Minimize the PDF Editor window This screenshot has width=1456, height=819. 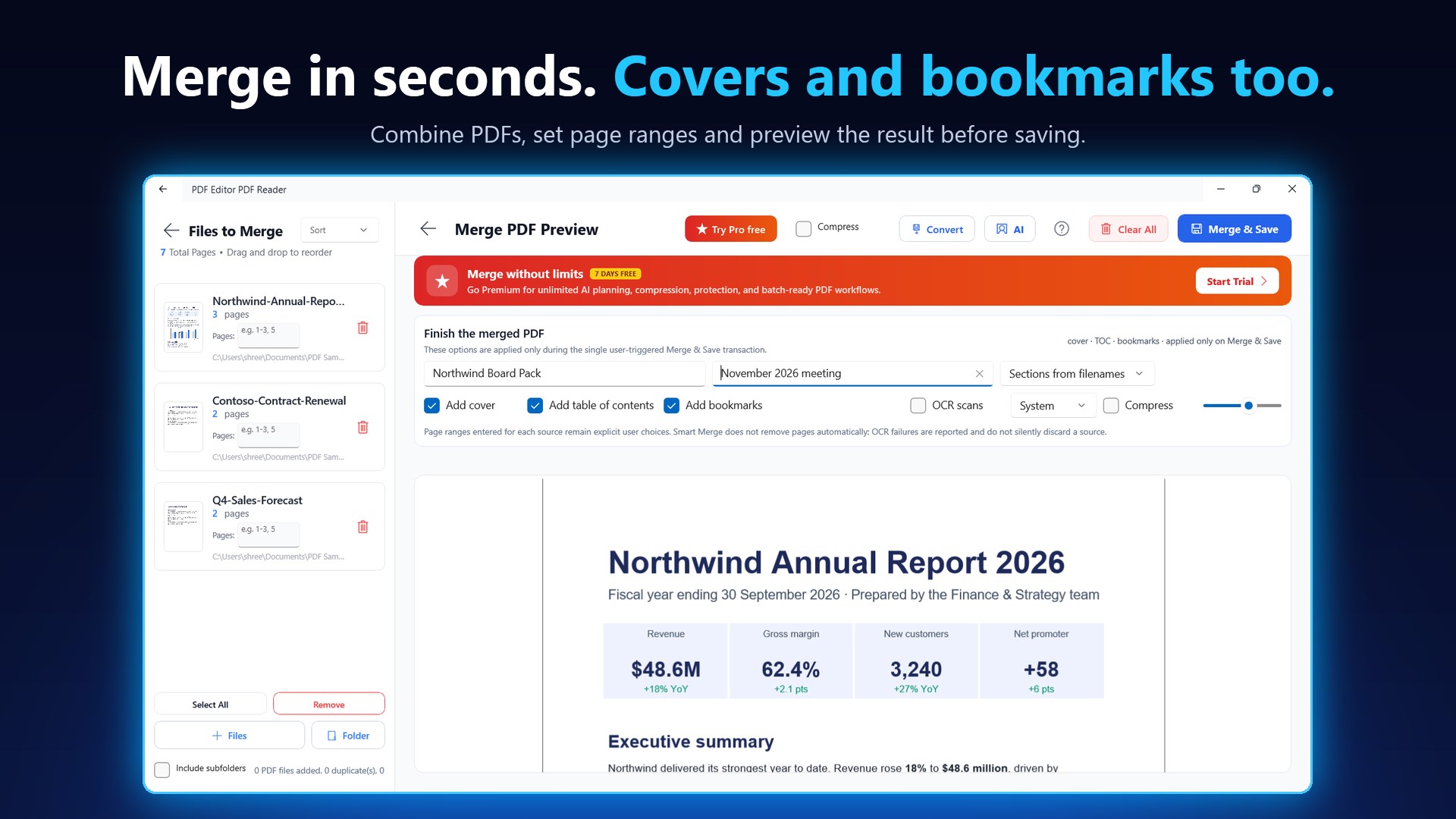click(x=1221, y=189)
